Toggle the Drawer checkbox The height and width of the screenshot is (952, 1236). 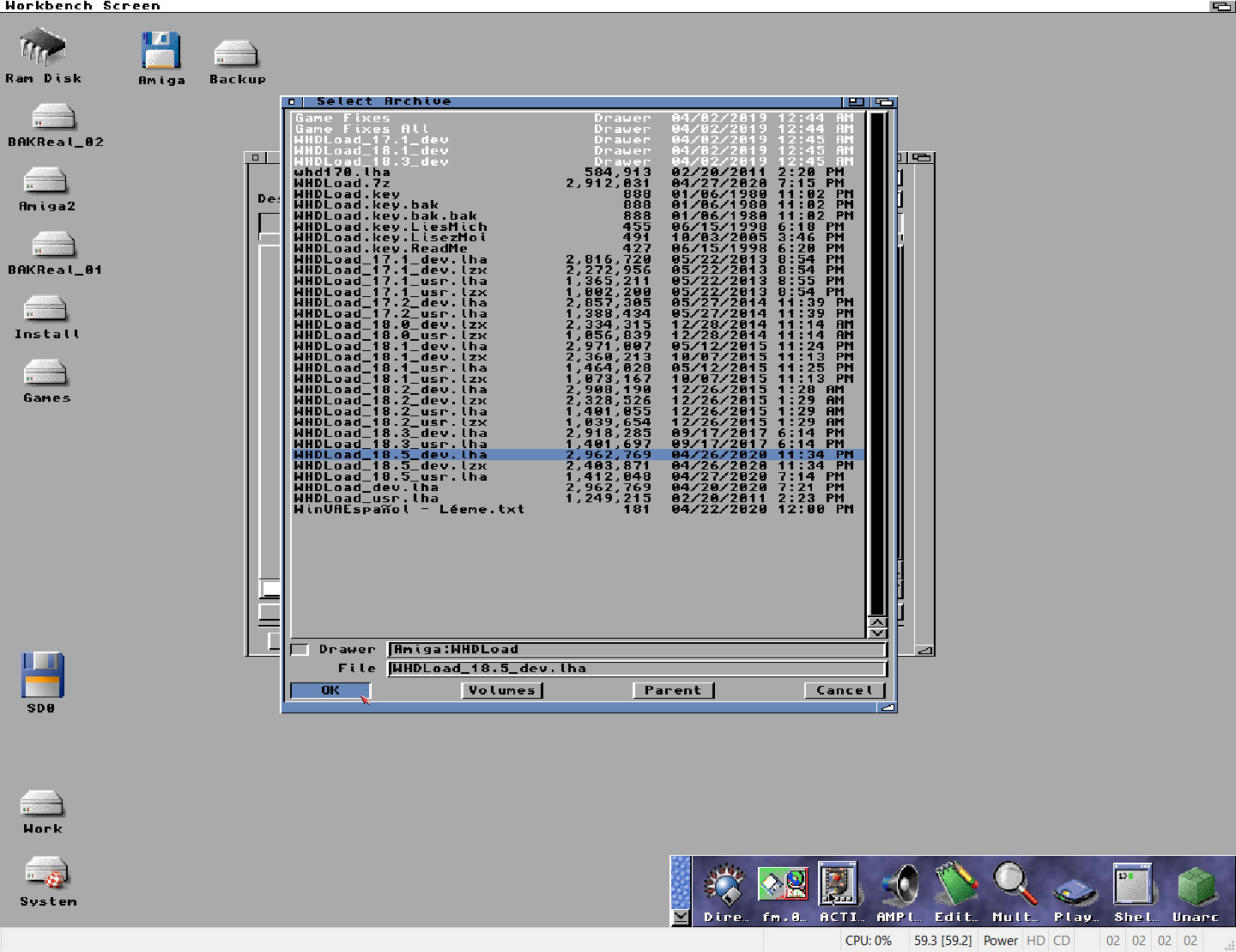point(300,650)
